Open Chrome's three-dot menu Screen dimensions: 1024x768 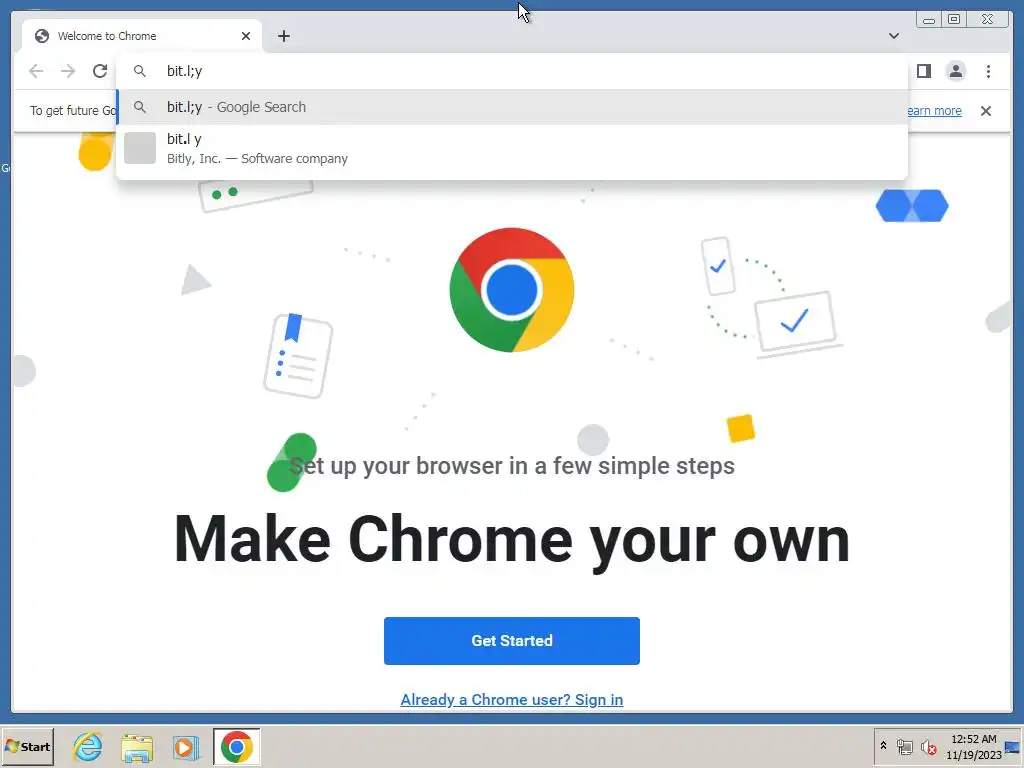click(x=988, y=71)
